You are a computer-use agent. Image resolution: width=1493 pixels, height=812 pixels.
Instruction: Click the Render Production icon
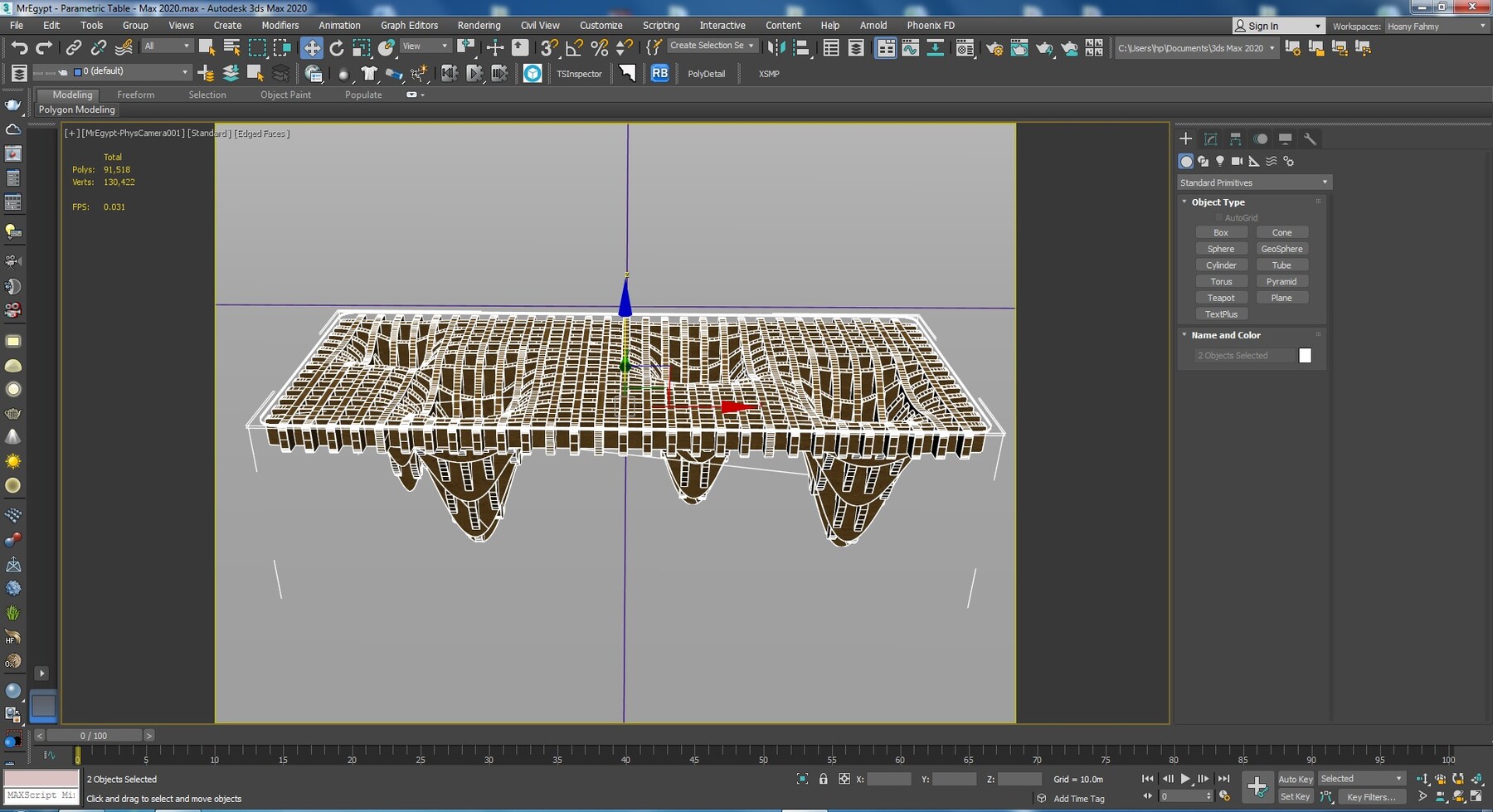click(1044, 47)
